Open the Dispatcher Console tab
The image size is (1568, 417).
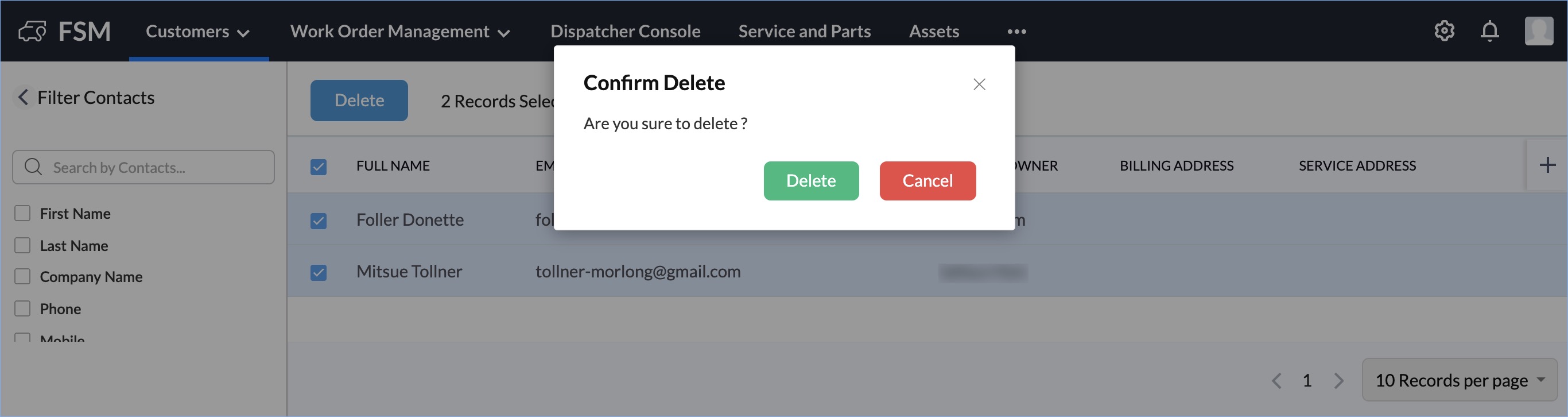coord(625,32)
